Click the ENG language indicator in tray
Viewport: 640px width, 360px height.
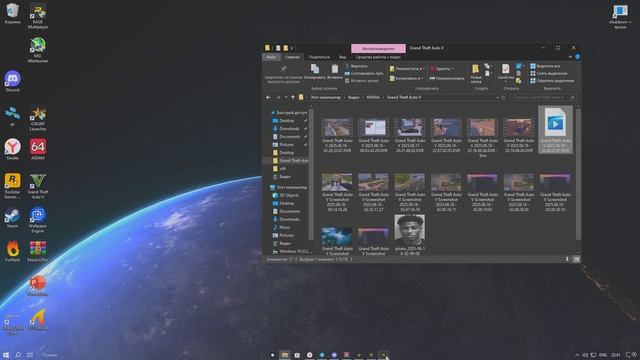602,355
